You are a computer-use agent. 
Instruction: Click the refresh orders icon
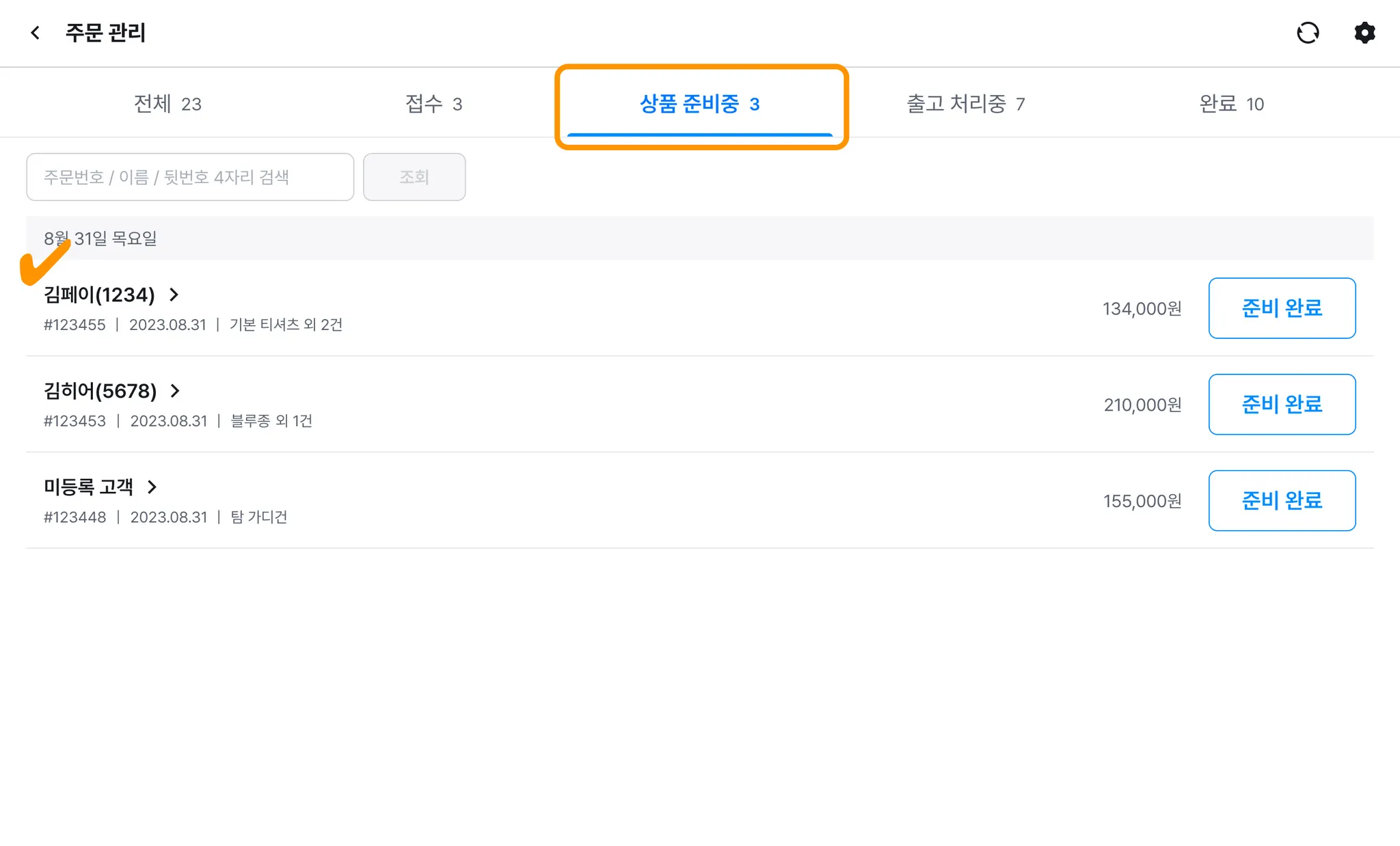(x=1308, y=33)
